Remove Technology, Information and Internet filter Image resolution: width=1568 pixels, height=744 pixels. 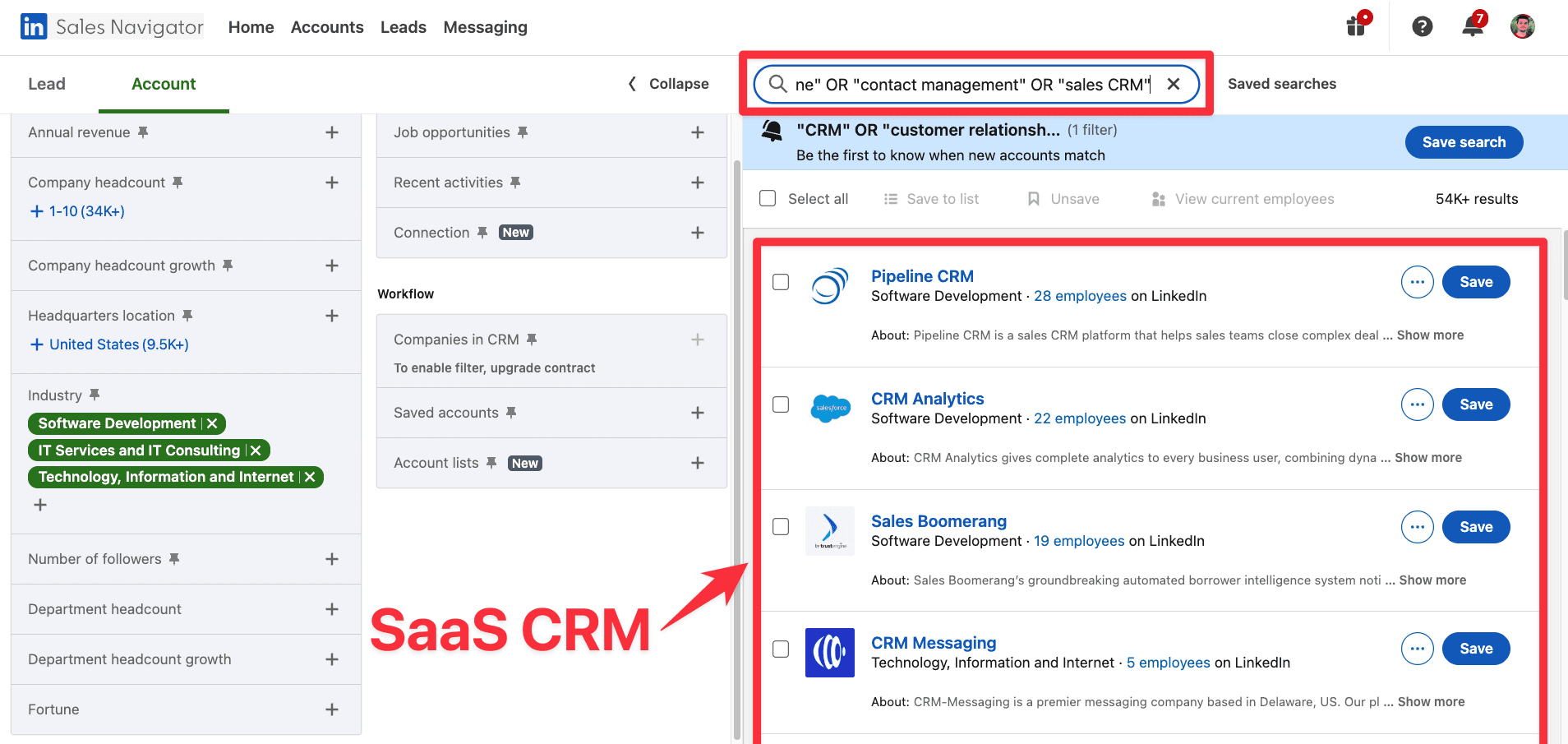(310, 477)
